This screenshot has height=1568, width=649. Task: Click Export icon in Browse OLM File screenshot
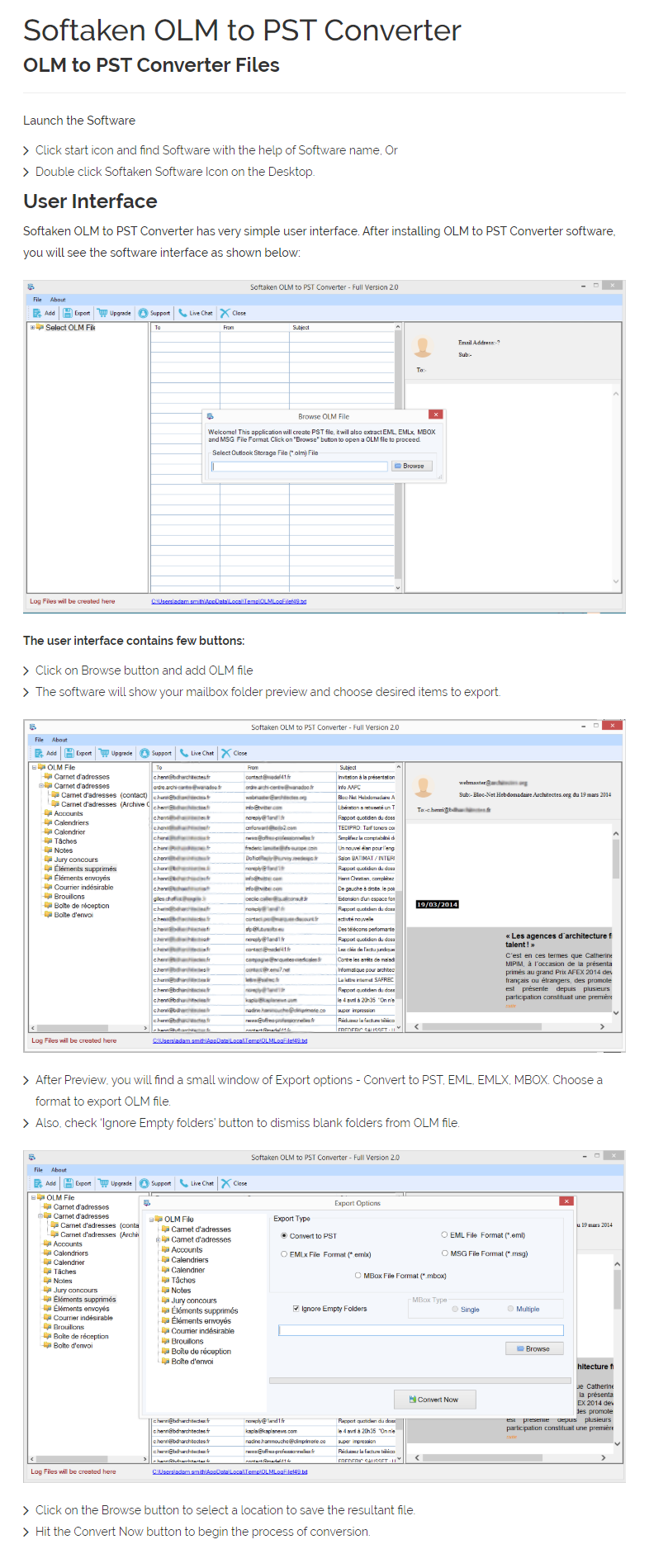tap(68, 313)
